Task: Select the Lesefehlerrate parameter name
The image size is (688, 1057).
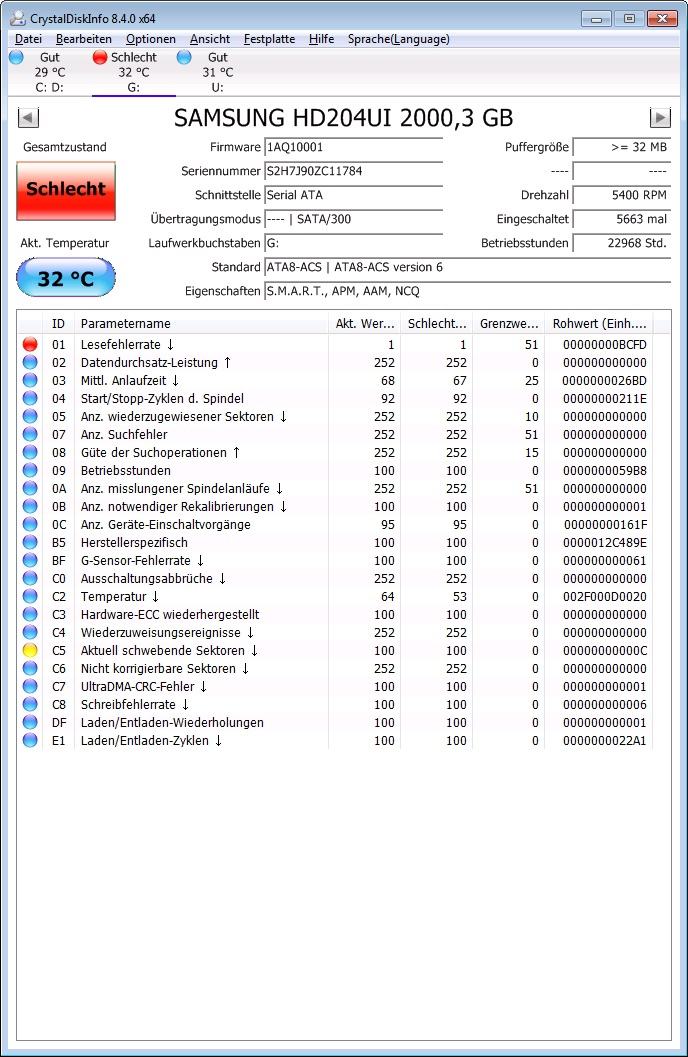Action: click(127, 344)
